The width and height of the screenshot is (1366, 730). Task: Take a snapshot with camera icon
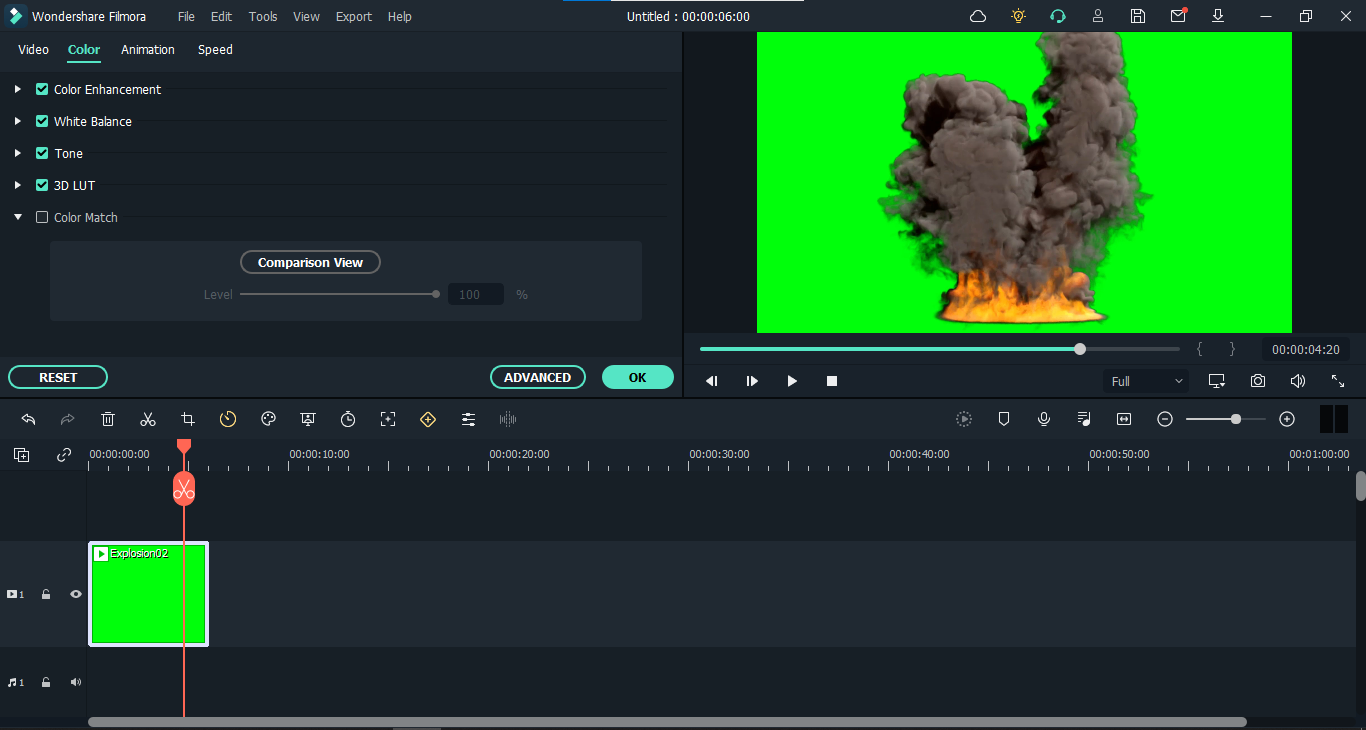tap(1257, 381)
